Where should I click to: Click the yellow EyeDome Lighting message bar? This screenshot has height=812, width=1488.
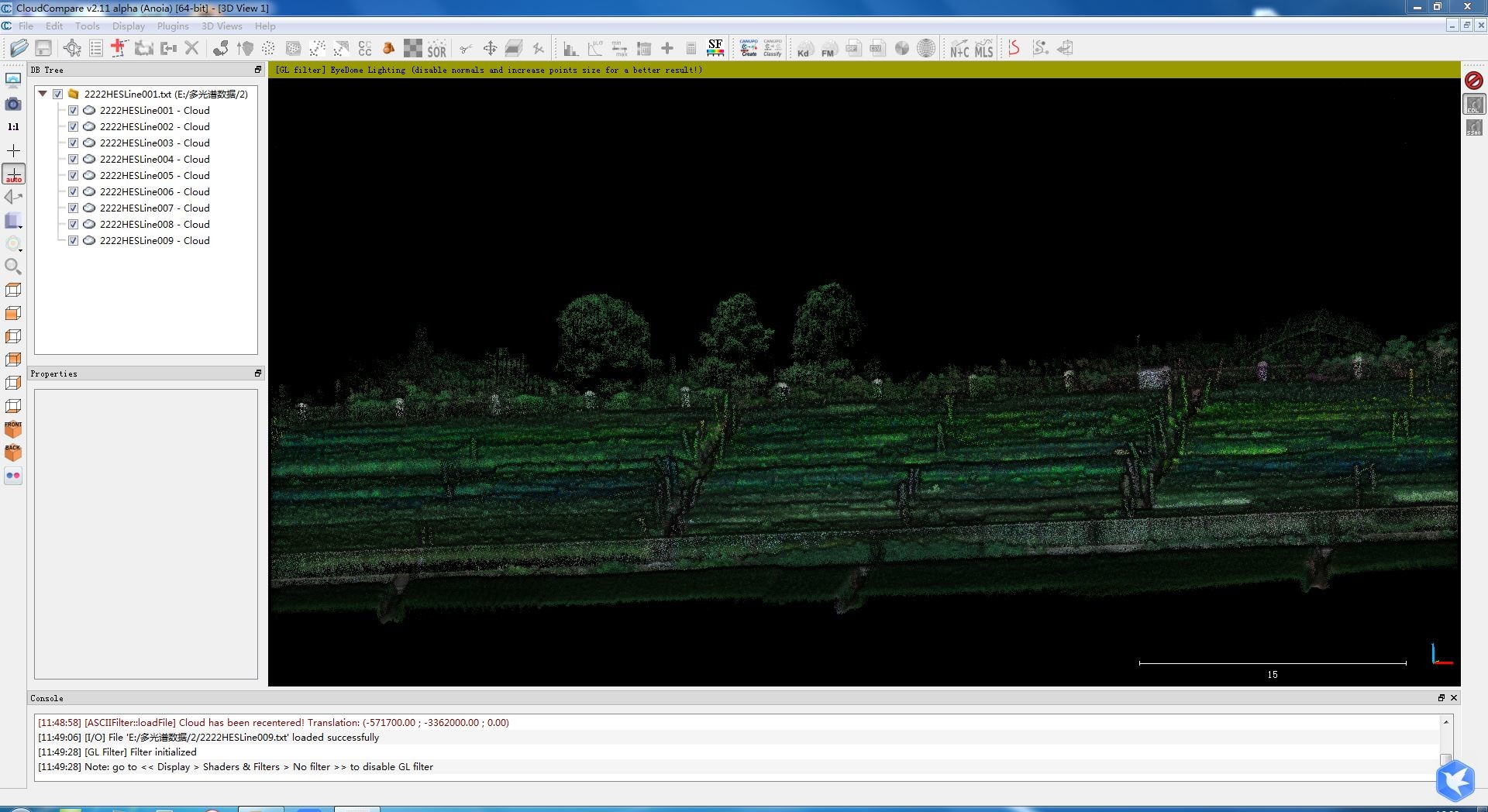[864, 70]
